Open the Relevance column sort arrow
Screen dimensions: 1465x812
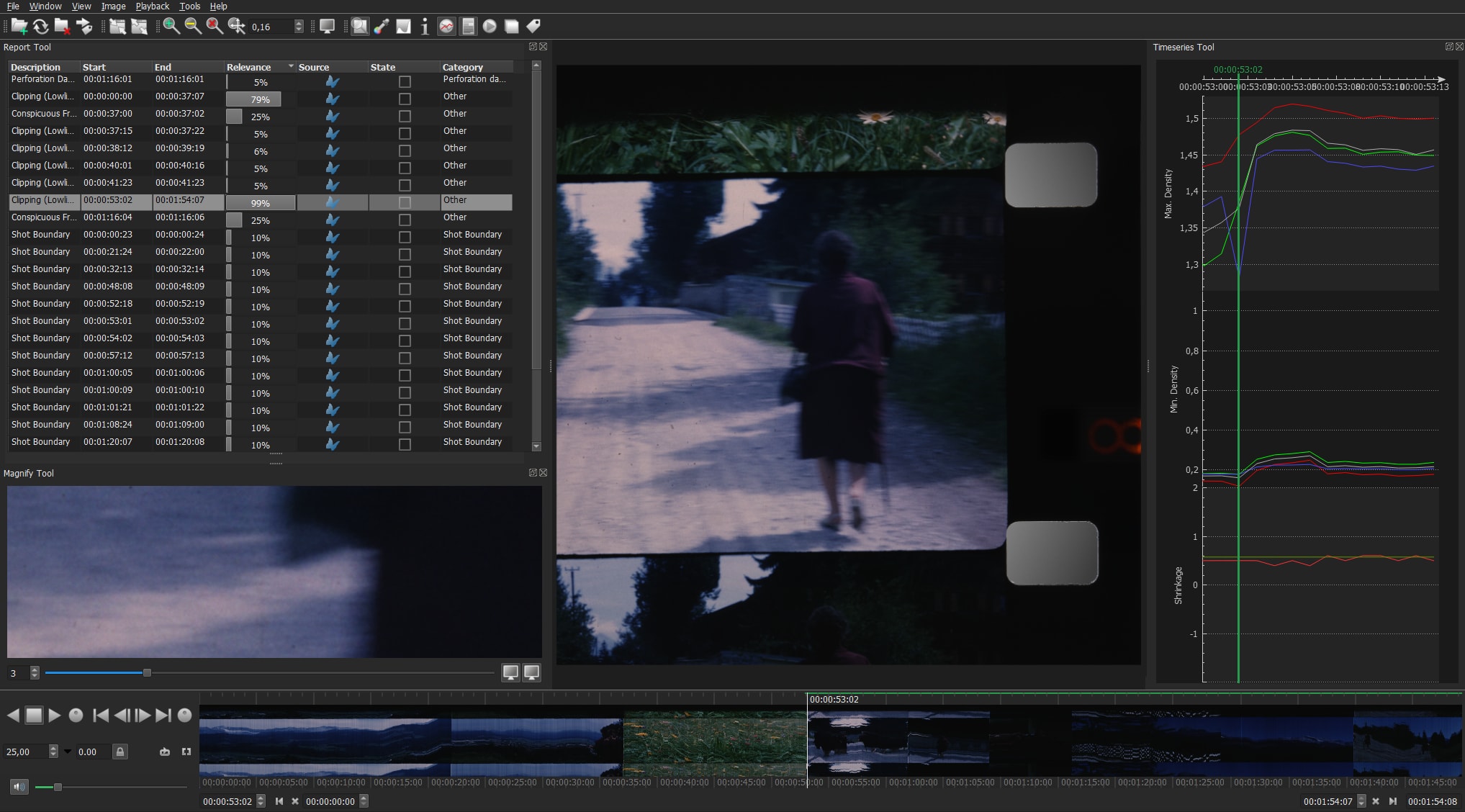pyautogui.click(x=291, y=66)
